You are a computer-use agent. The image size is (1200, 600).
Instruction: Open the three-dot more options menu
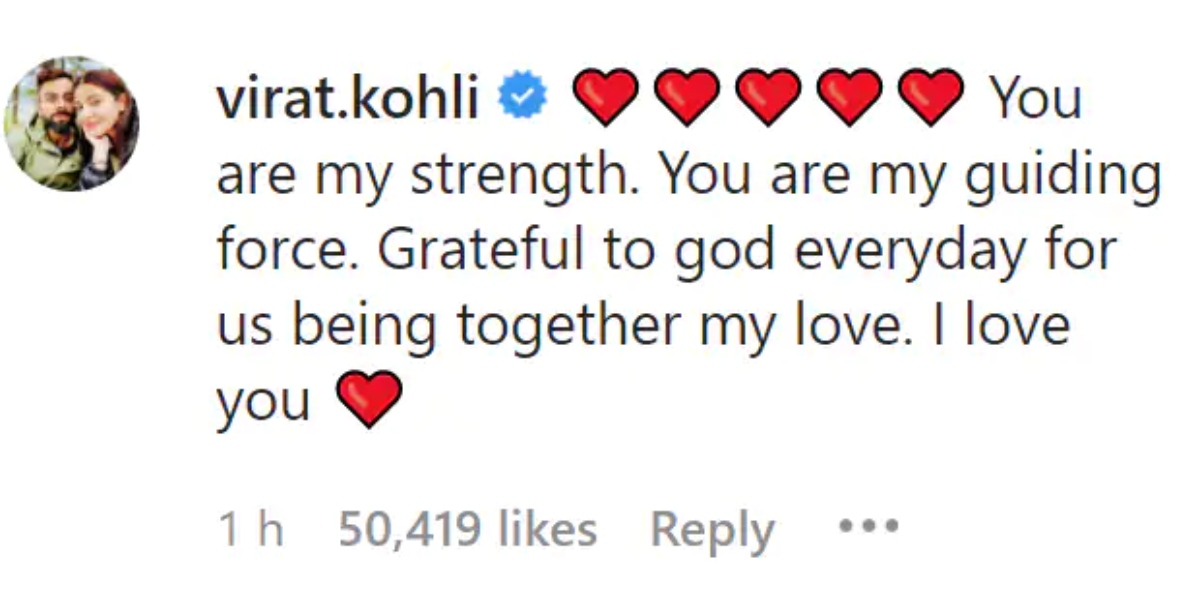pyautogui.click(x=869, y=525)
